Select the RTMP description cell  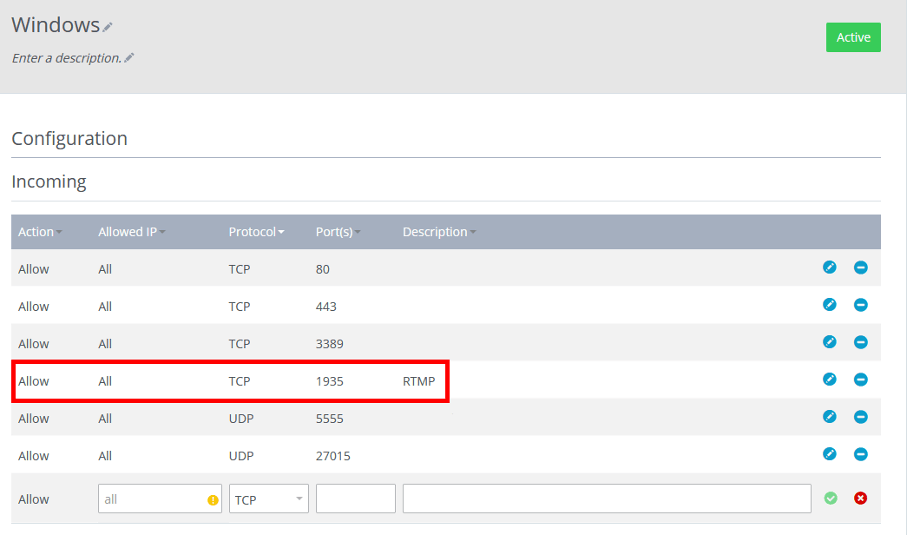(419, 381)
